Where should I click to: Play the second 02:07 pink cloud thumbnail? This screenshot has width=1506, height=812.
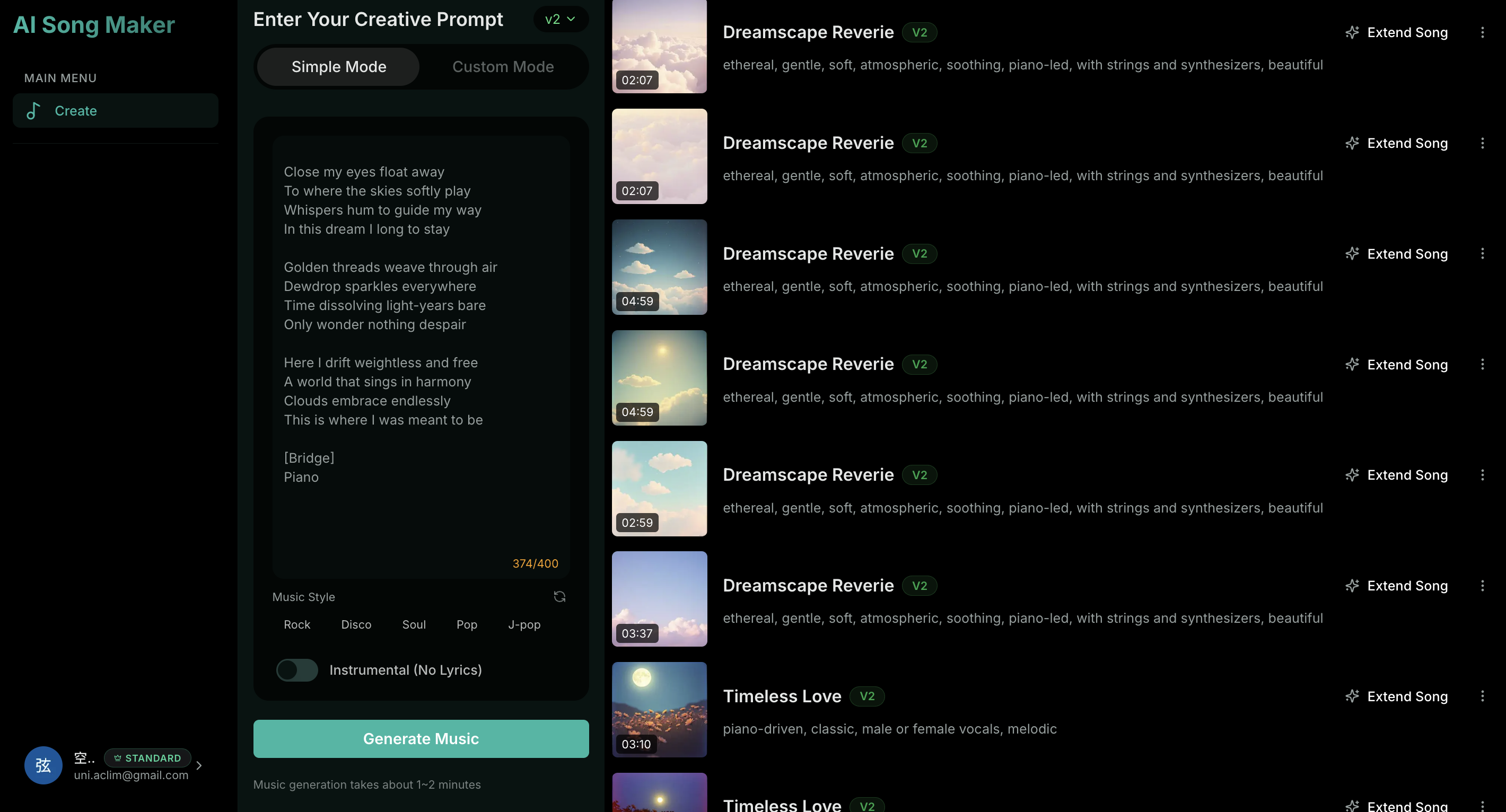659,156
